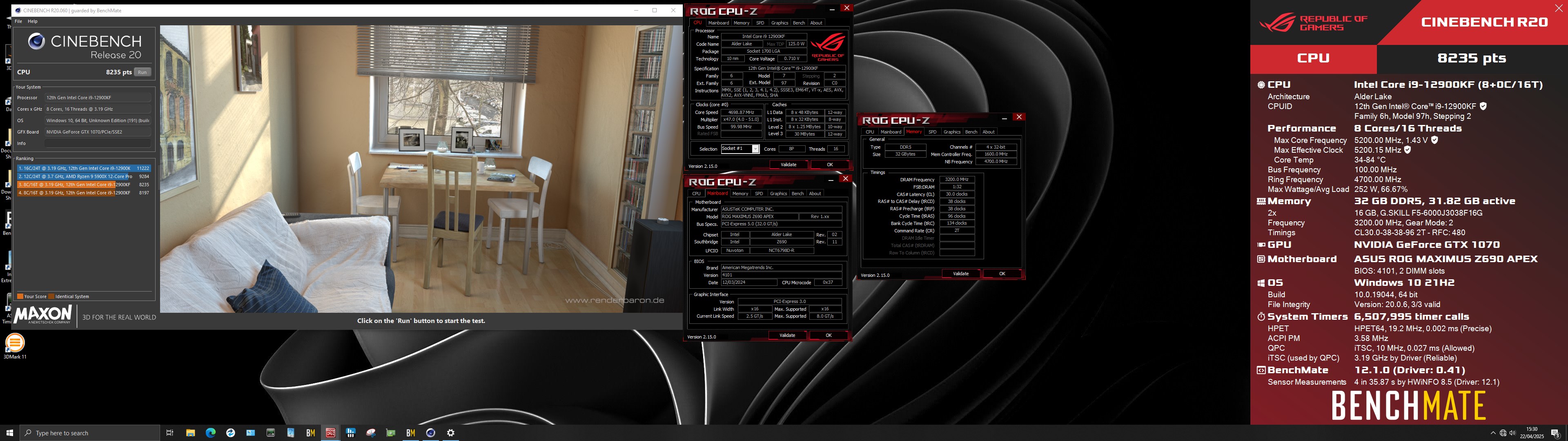
Task: Select ranking row with score 8235
Action: pyautogui.click(x=84, y=185)
